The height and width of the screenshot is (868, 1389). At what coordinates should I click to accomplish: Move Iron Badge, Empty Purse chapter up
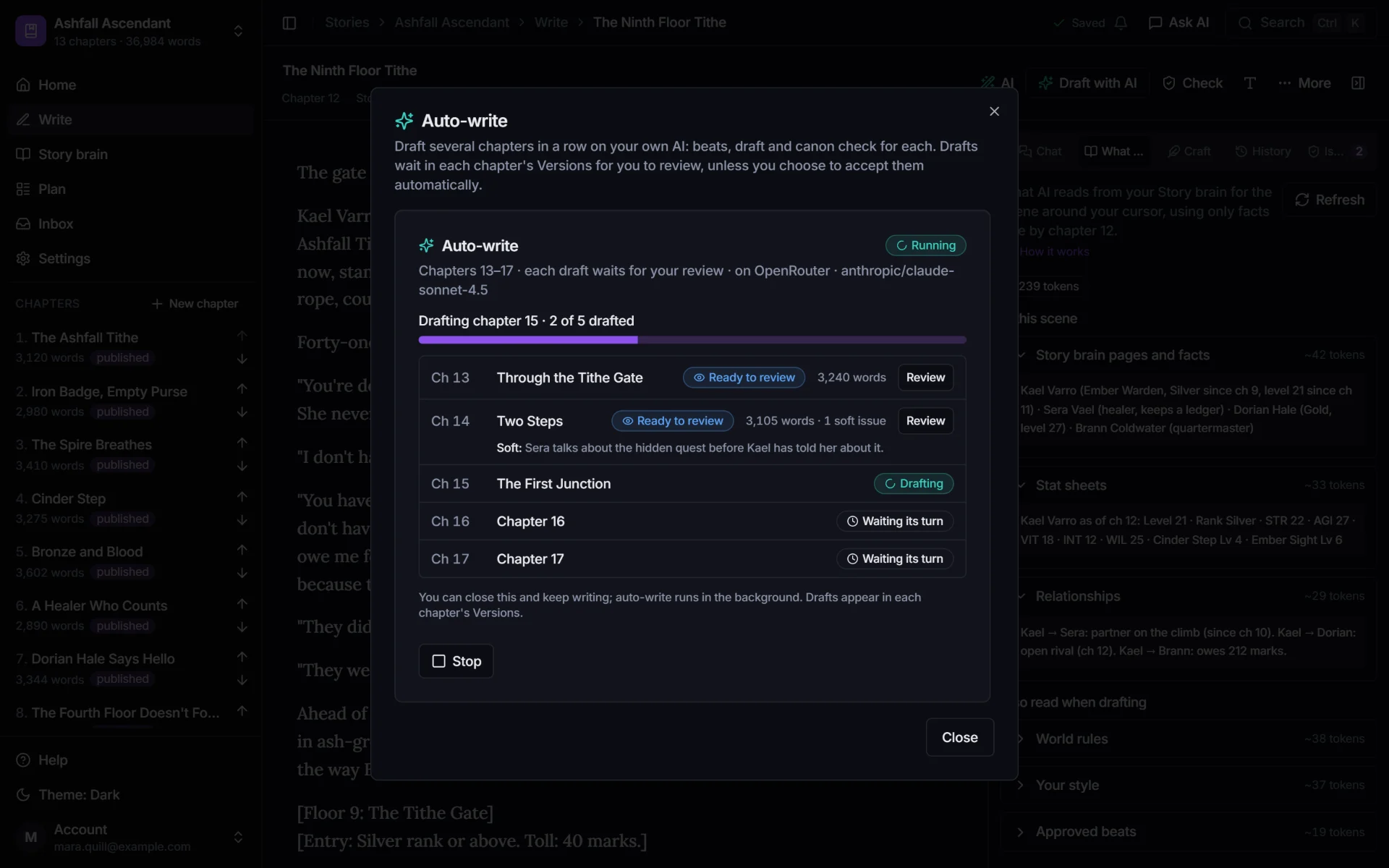242,388
